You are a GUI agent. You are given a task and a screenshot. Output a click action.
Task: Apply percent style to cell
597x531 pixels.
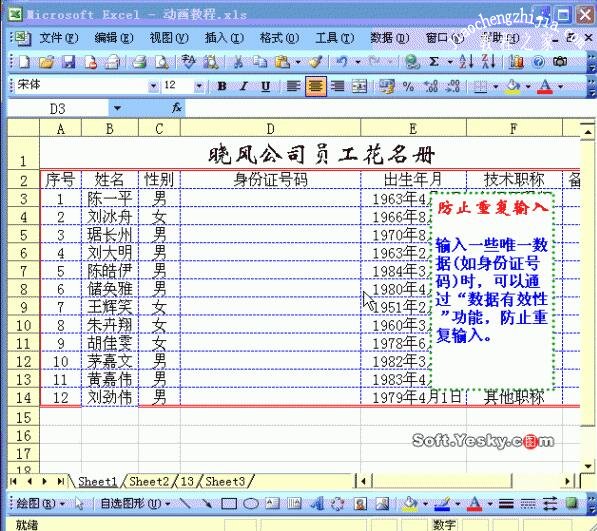pyautogui.click(x=409, y=86)
